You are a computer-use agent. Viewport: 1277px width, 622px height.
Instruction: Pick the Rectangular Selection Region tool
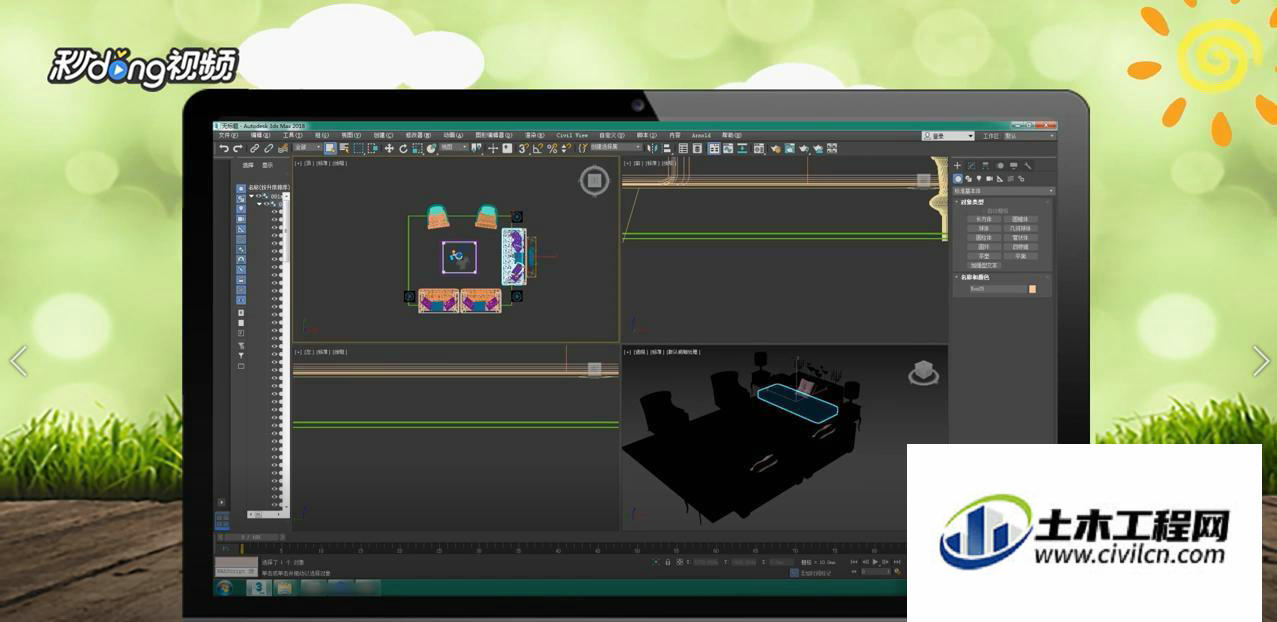click(359, 148)
